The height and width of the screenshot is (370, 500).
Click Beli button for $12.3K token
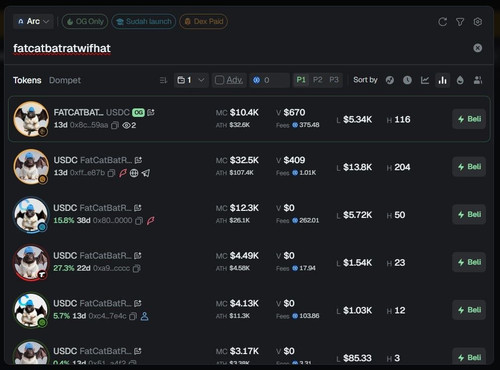(469, 214)
